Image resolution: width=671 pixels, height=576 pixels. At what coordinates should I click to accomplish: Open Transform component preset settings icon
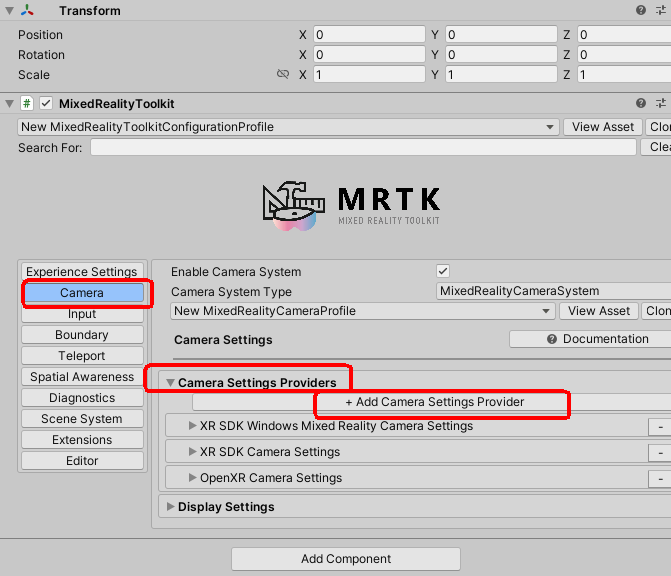click(x=661, y=10)
